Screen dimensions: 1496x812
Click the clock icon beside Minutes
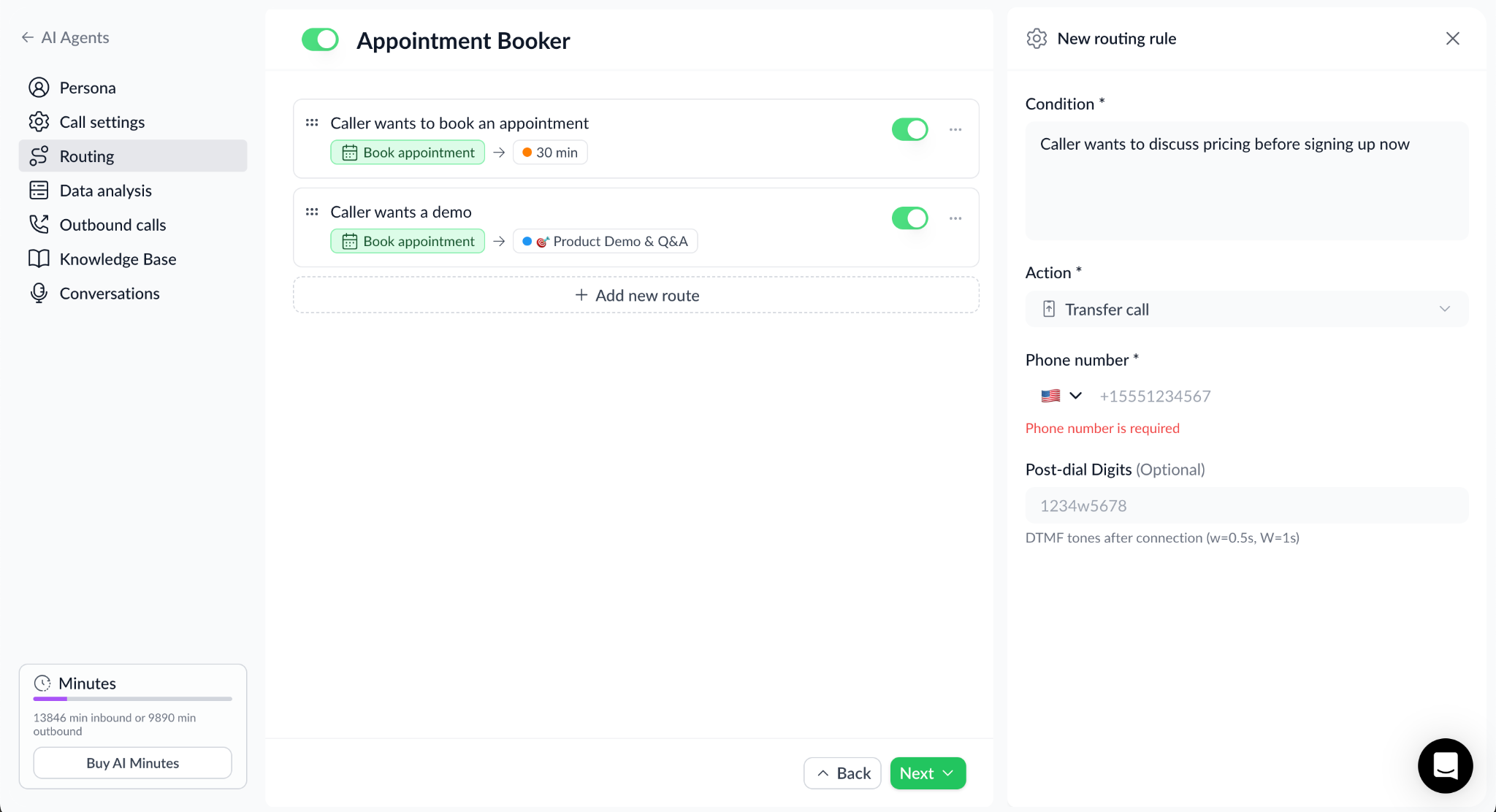coord(42,683)
